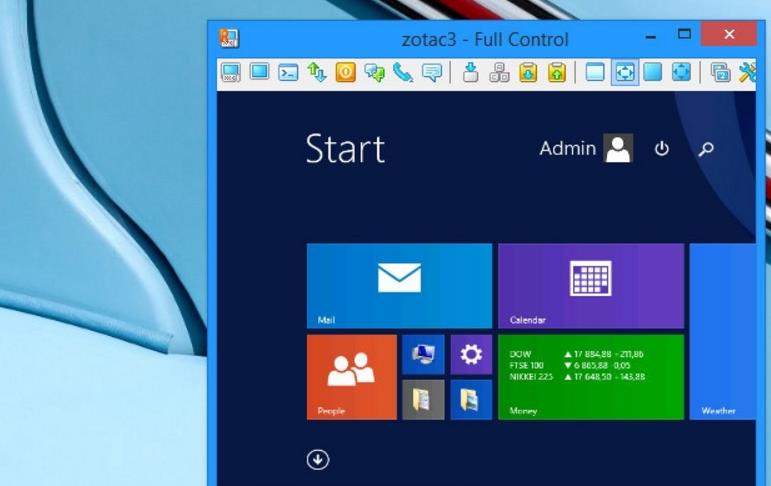Expand all apps with down arrow circle
Viewport: 771px width, 486px height.
click(318, 459)
